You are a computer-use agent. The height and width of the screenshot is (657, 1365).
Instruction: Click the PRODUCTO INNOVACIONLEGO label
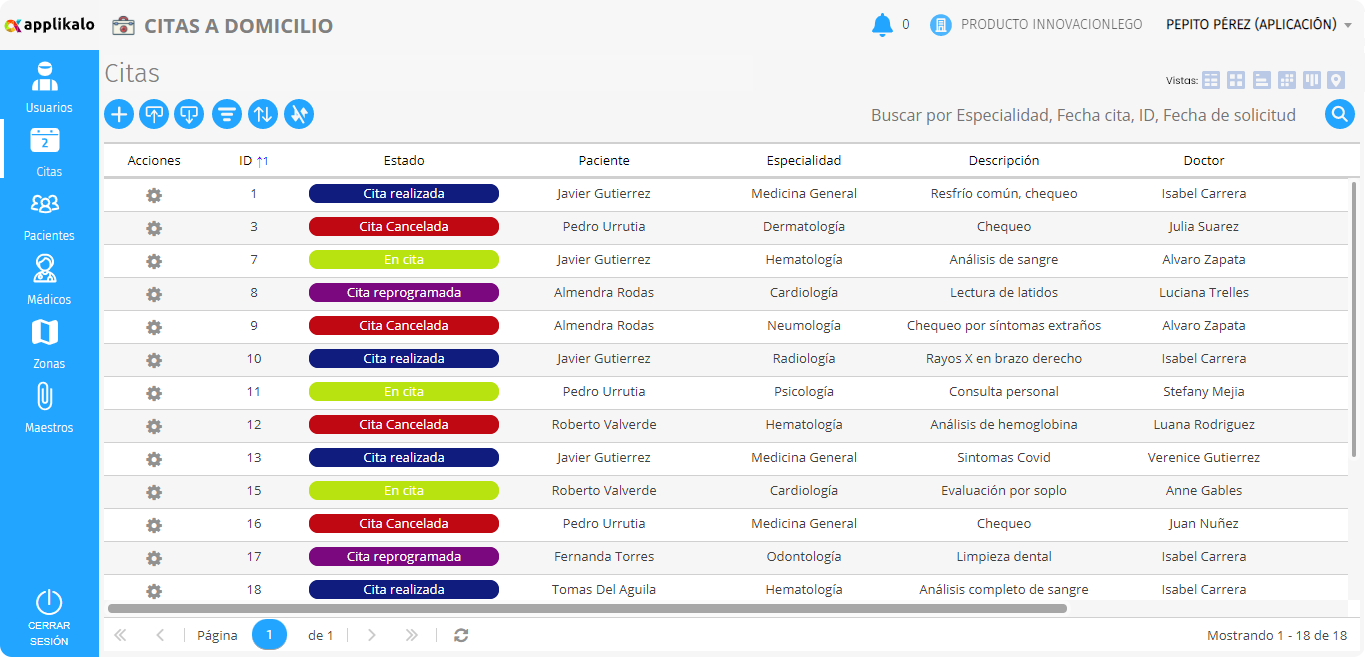click(1051, 25)
